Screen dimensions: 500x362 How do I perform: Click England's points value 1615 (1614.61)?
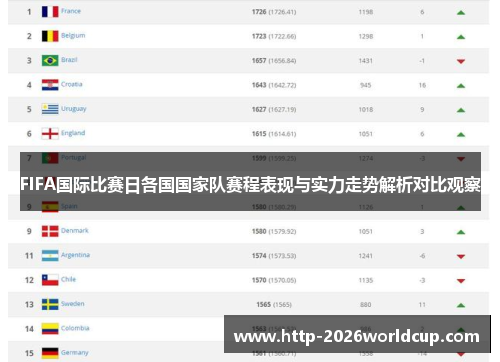pyautogui.click(x=274, y=134)
